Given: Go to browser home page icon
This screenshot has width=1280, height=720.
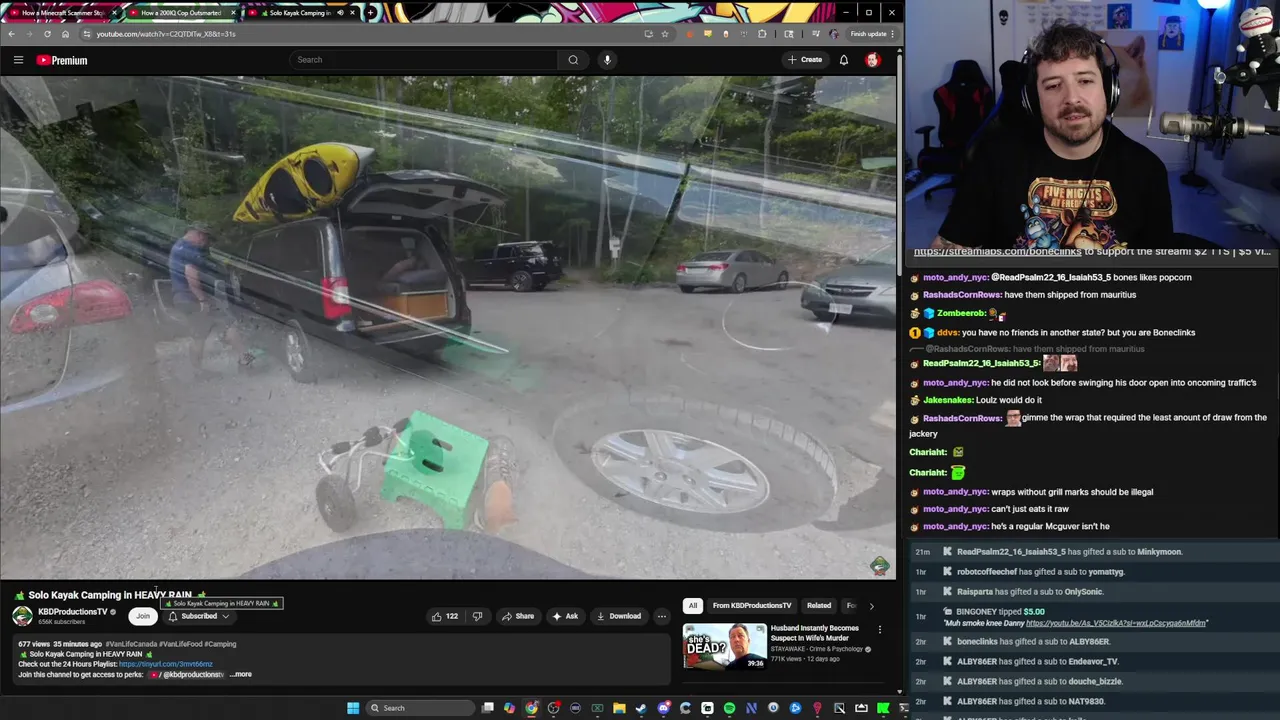Looking at the screenshot, I should coord(65,34).
